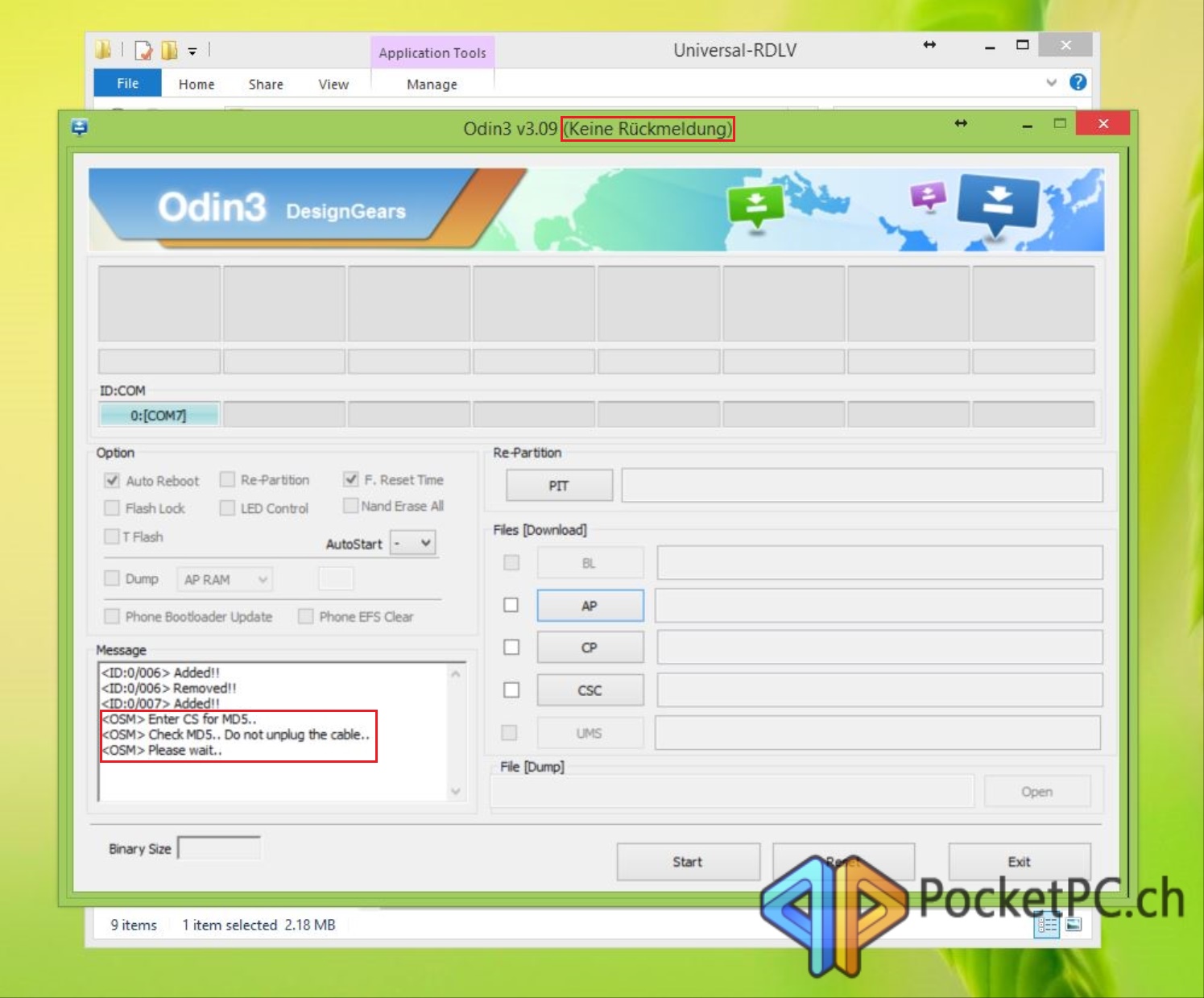Toggle the Auto Reboot checkbox
1204x998 pixels.
(112, 480)
